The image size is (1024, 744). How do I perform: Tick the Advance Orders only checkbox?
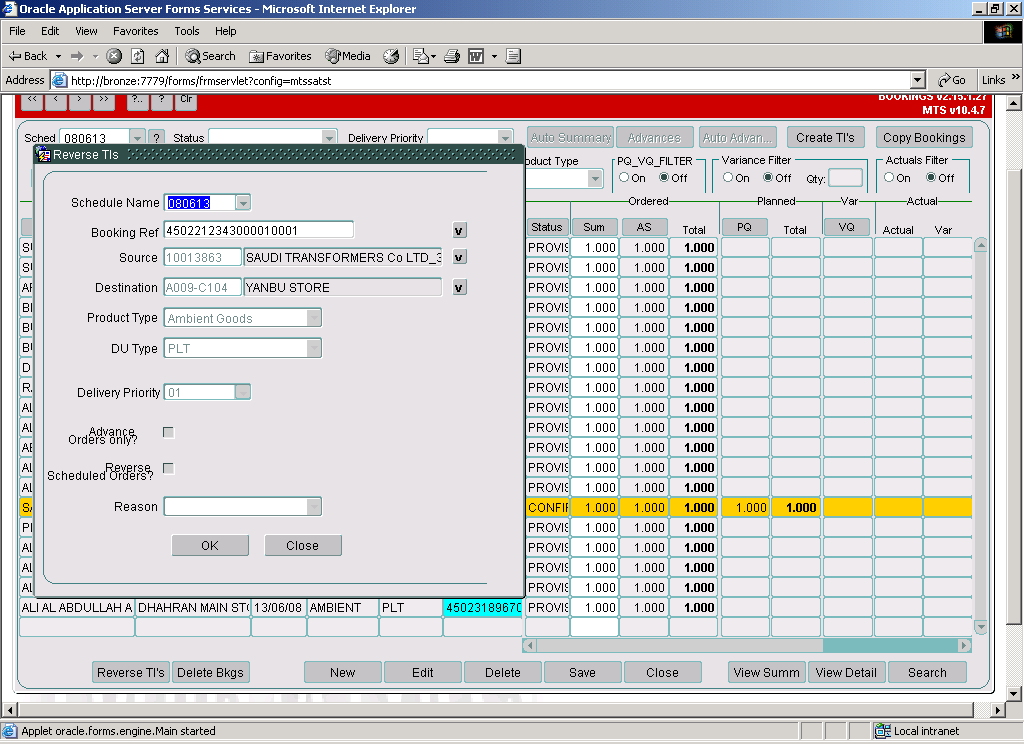168,432
